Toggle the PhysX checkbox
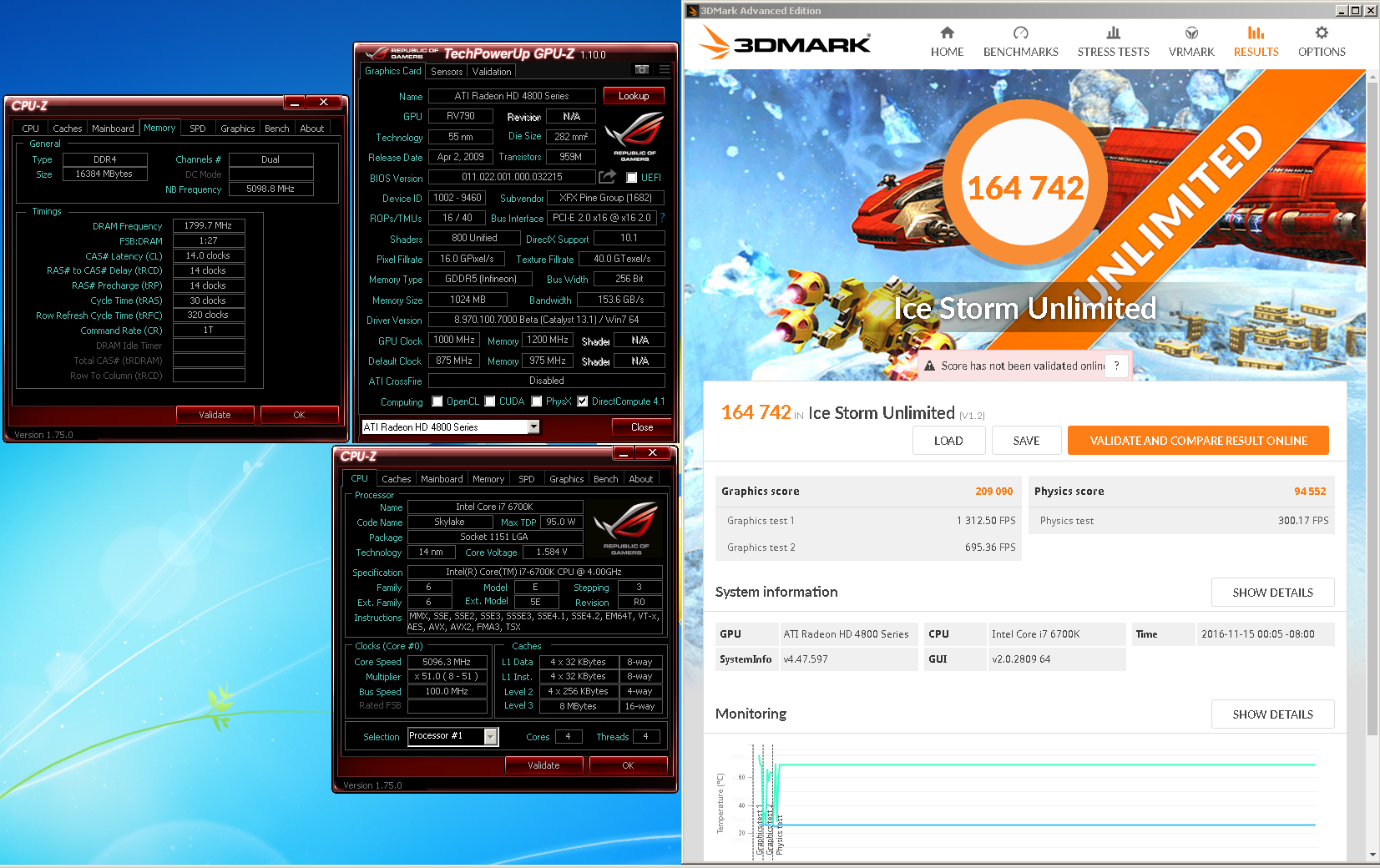Image resolution: width=1380 pixels, height=868 pixels. coord(537,401)
